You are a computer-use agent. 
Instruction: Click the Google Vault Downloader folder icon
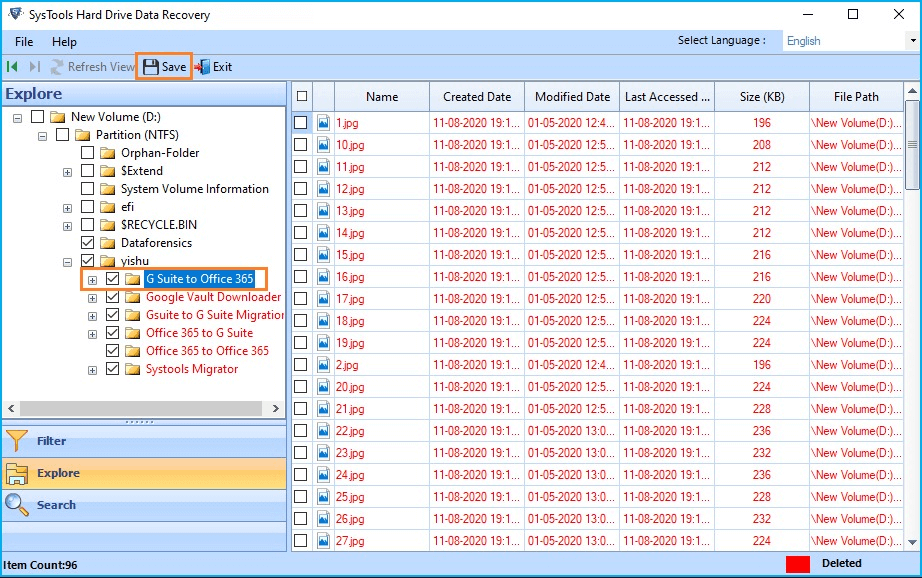133,297
